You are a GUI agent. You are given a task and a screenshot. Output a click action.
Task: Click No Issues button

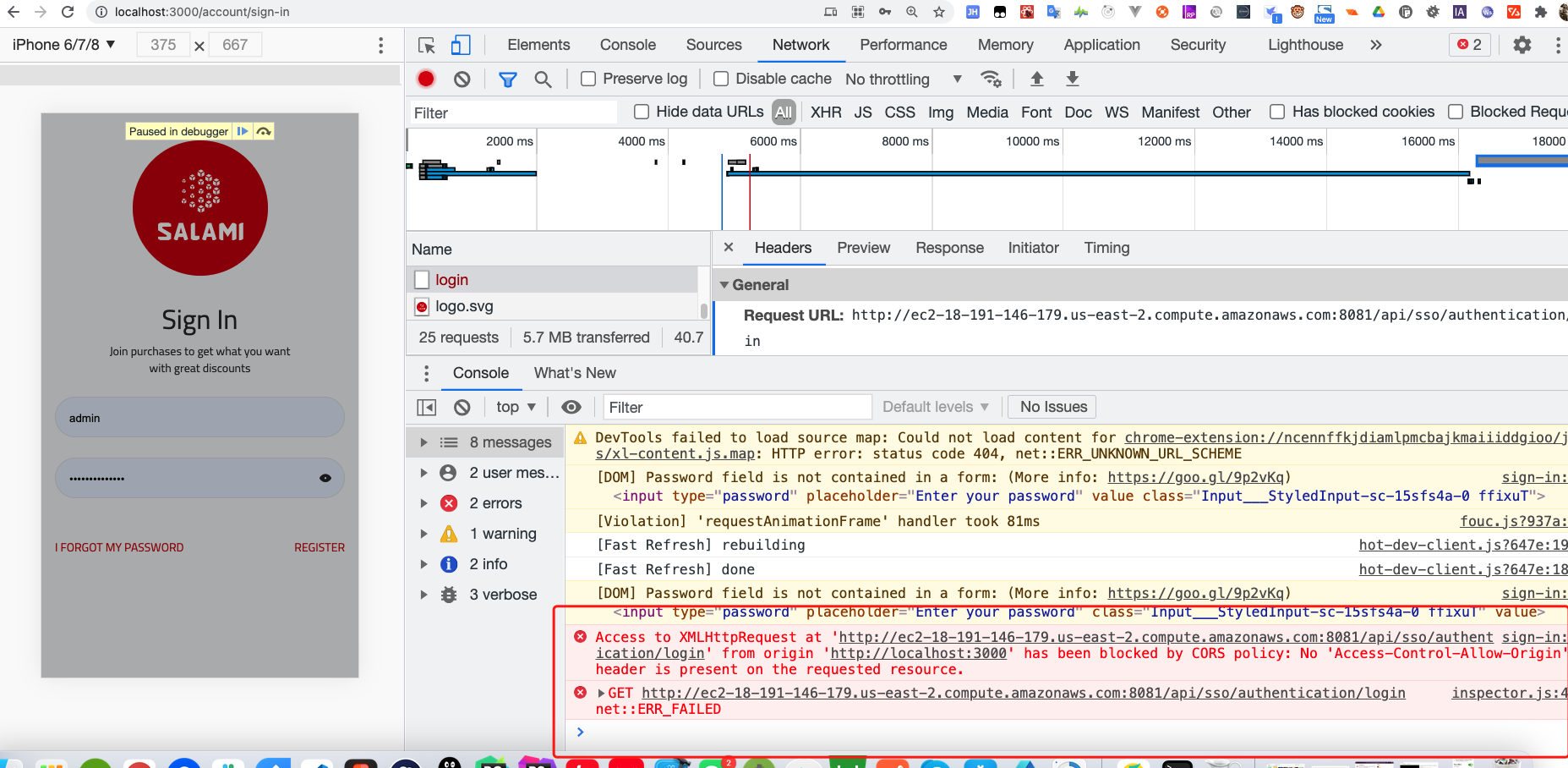pyautogui.click(x=1053, y=408)
